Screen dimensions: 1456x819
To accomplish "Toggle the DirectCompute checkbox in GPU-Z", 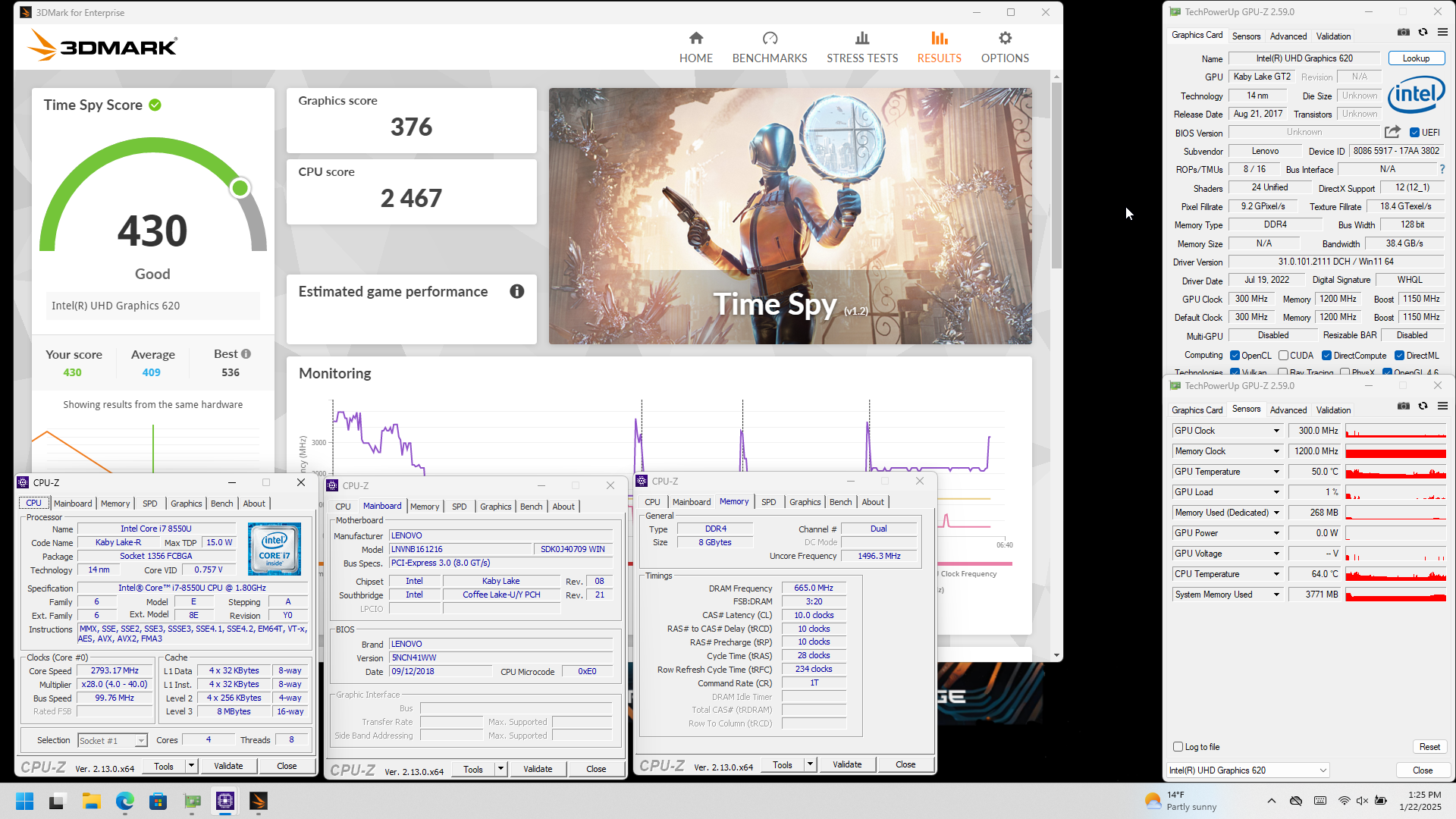I will click(1326, 356).
